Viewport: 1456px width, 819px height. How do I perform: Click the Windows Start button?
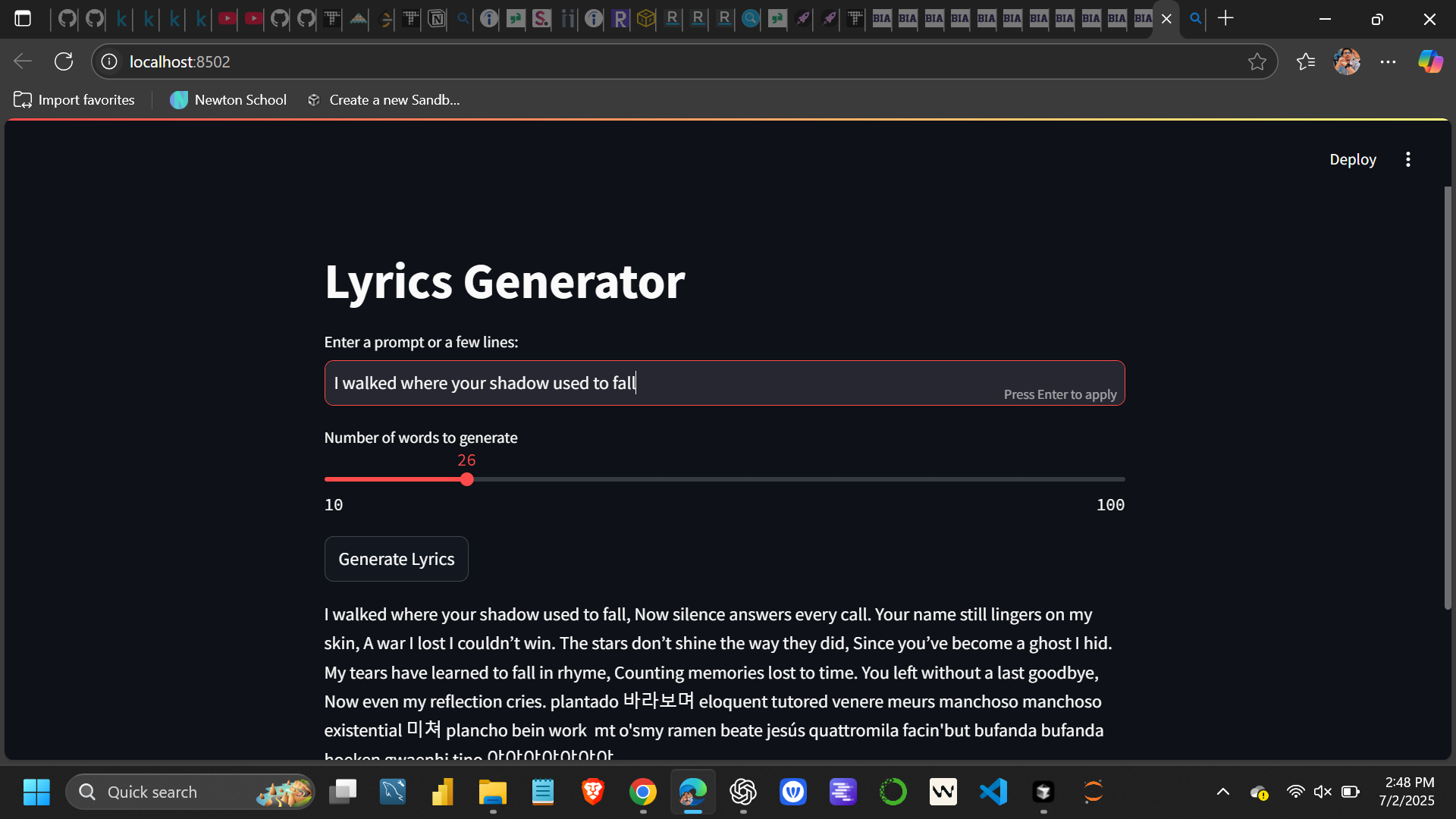point(36,791)
